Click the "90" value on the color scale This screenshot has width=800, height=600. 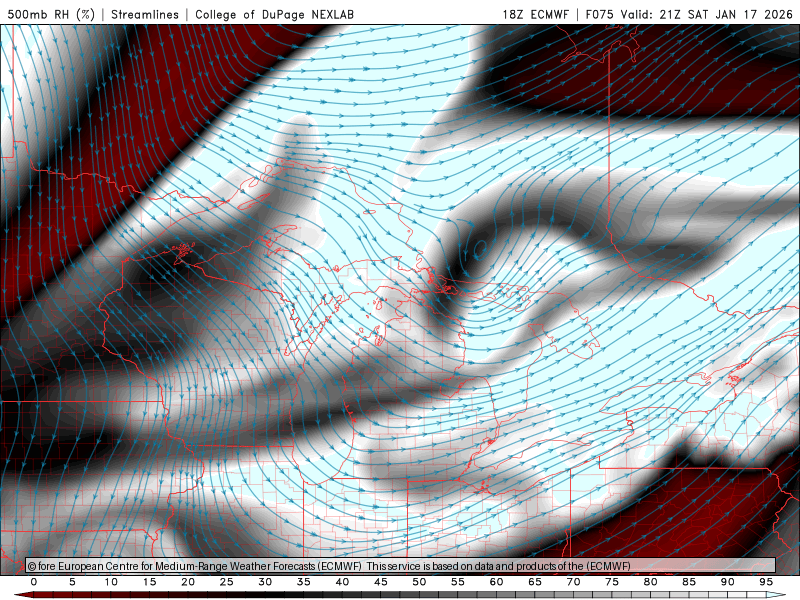(728, 582)
